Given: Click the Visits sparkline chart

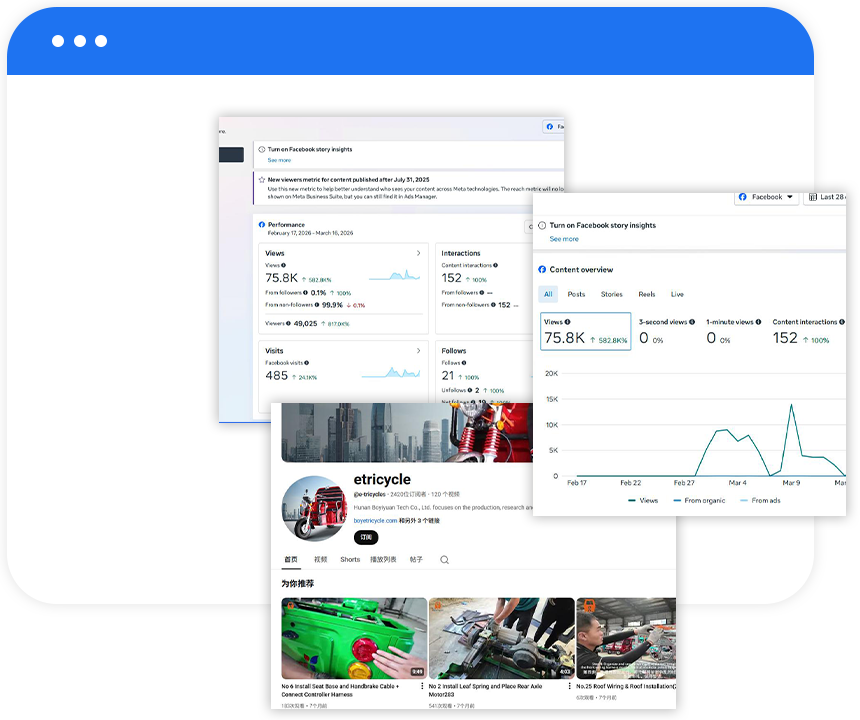Looking at the screenshot, I should point(391,373).
